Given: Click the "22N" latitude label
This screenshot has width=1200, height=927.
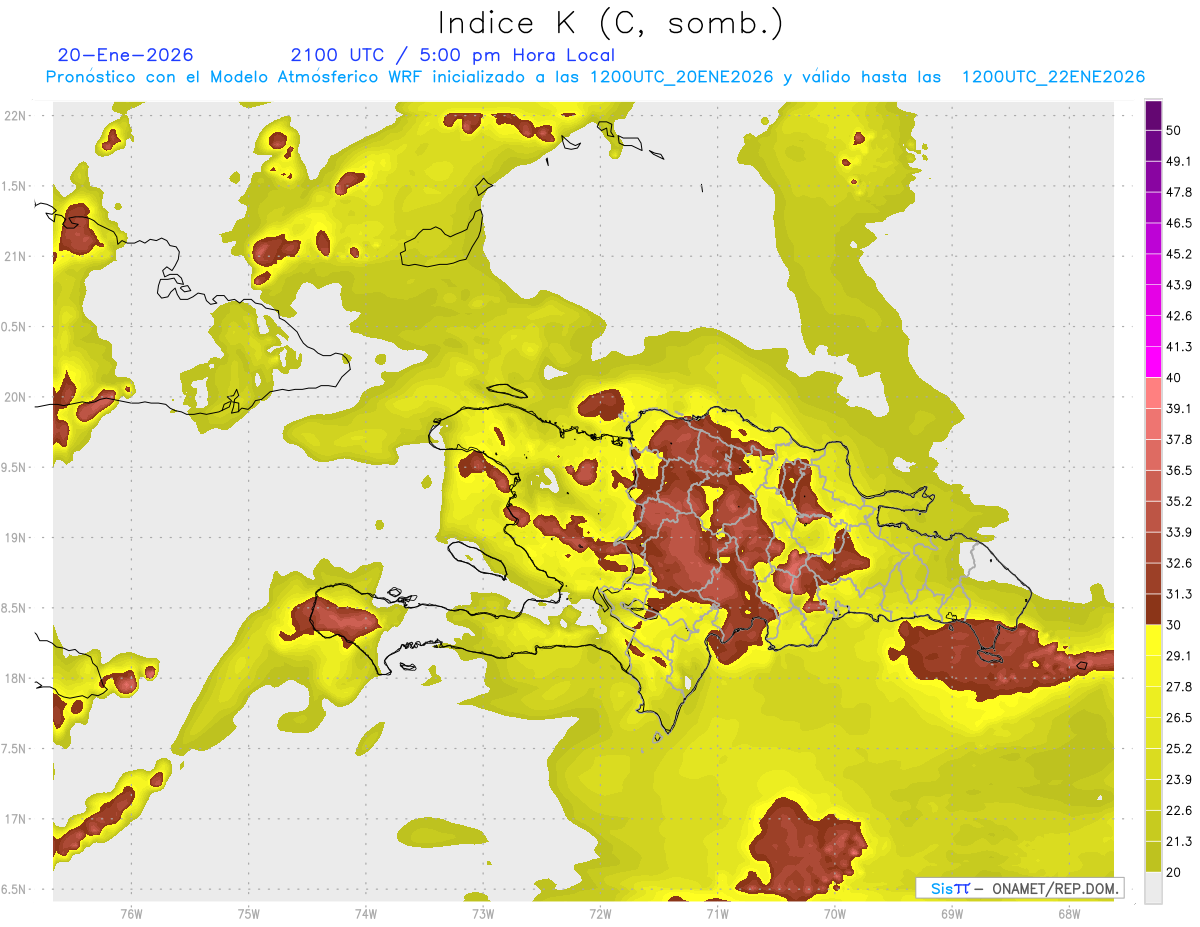Looking at the screenshot, I should (15, 116).
